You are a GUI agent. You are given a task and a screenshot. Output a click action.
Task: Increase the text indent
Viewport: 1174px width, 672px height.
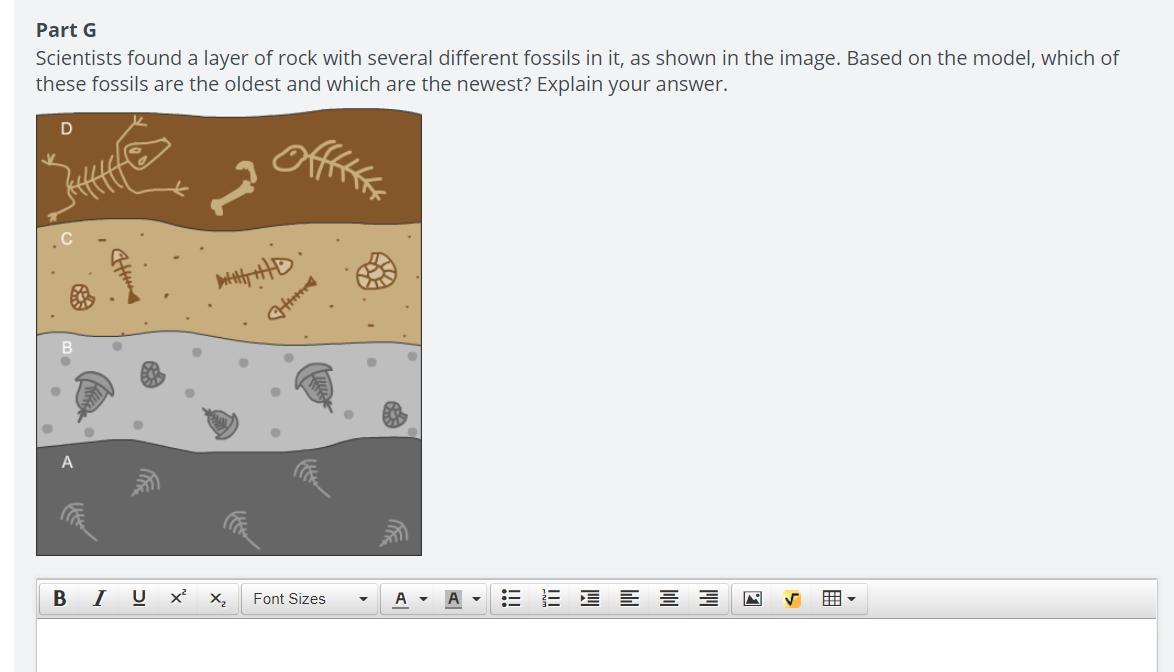[590, 599]
